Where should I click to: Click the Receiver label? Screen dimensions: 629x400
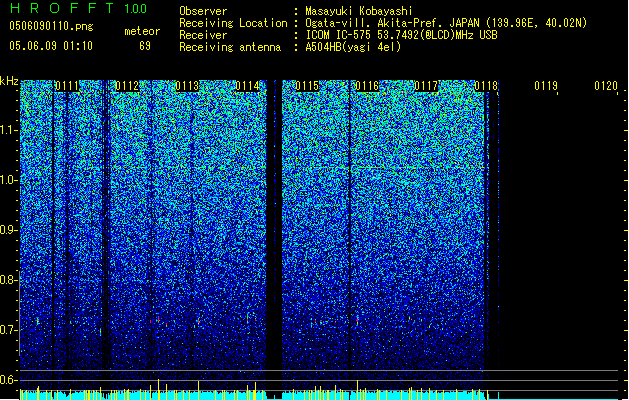(x=203, y=35)
